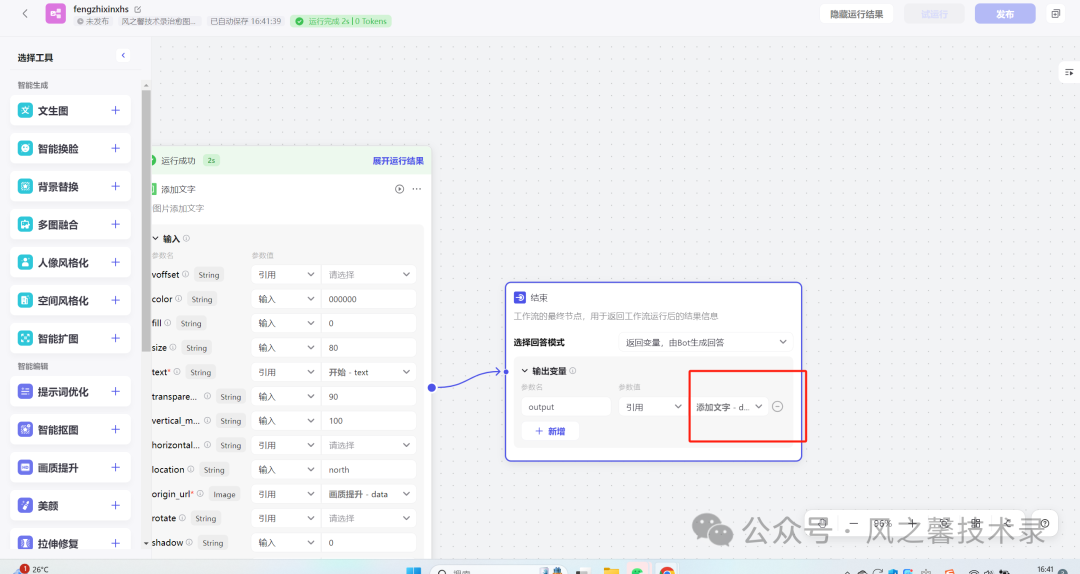Open the 添加文字 node more options
This screenshot has height=574, width=1080.
click(x=417, y=189)
